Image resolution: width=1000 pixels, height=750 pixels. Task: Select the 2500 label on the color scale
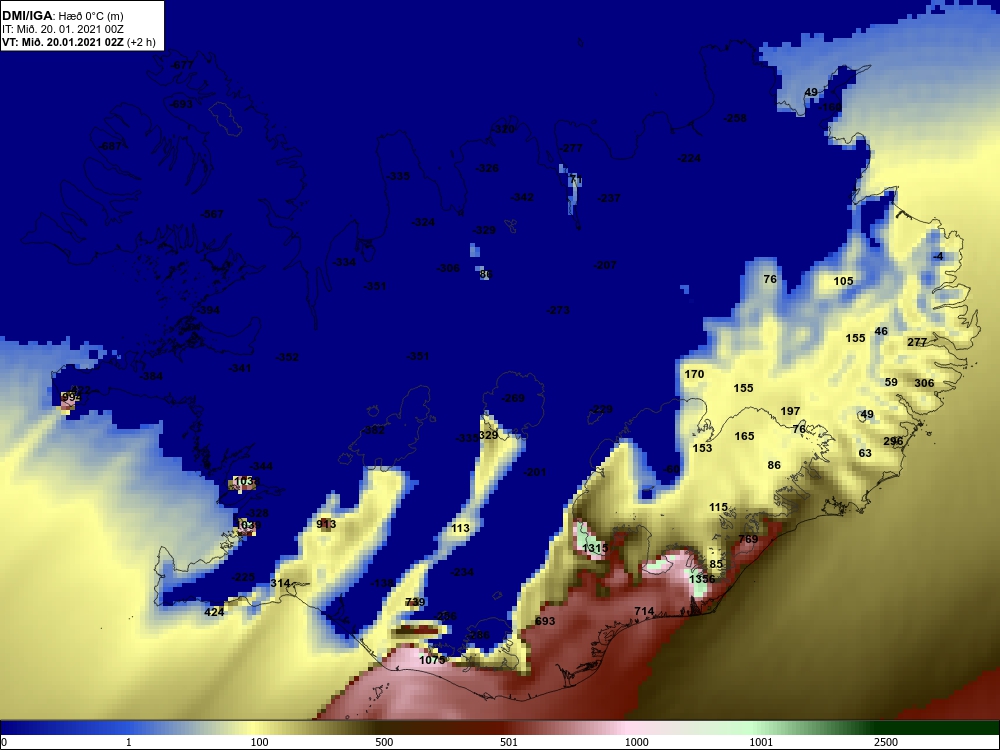886,742
